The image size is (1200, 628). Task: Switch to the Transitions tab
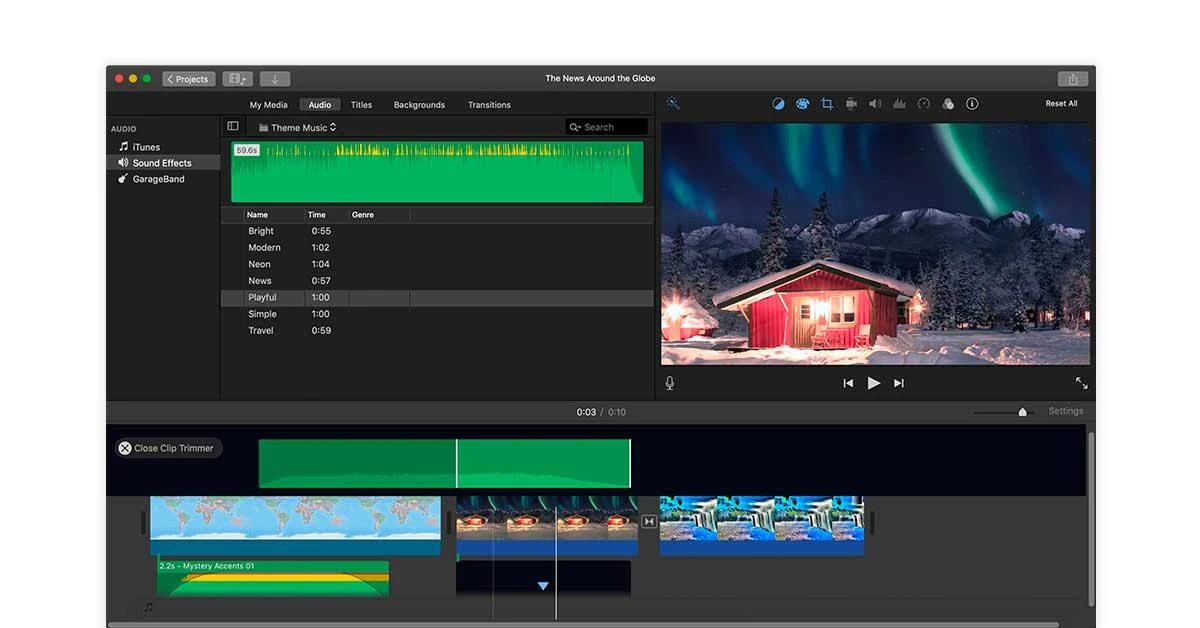point(489,105)
